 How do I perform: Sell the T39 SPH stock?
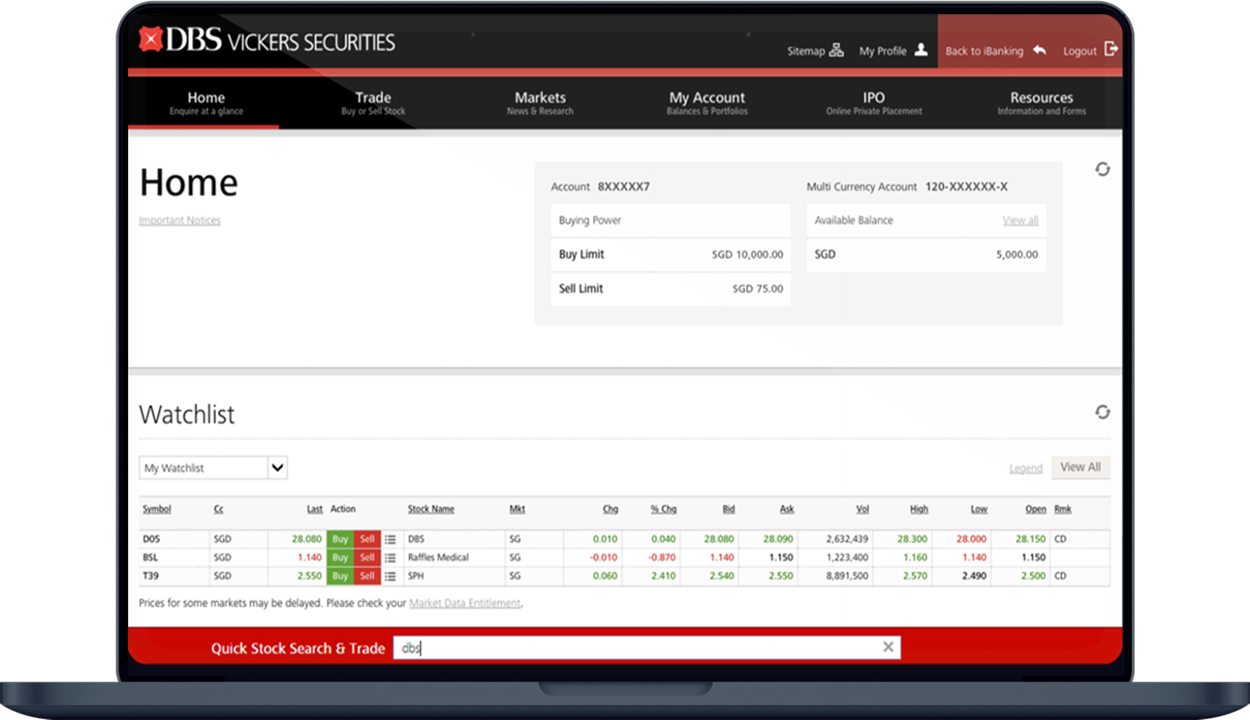[x=367, y=576]
